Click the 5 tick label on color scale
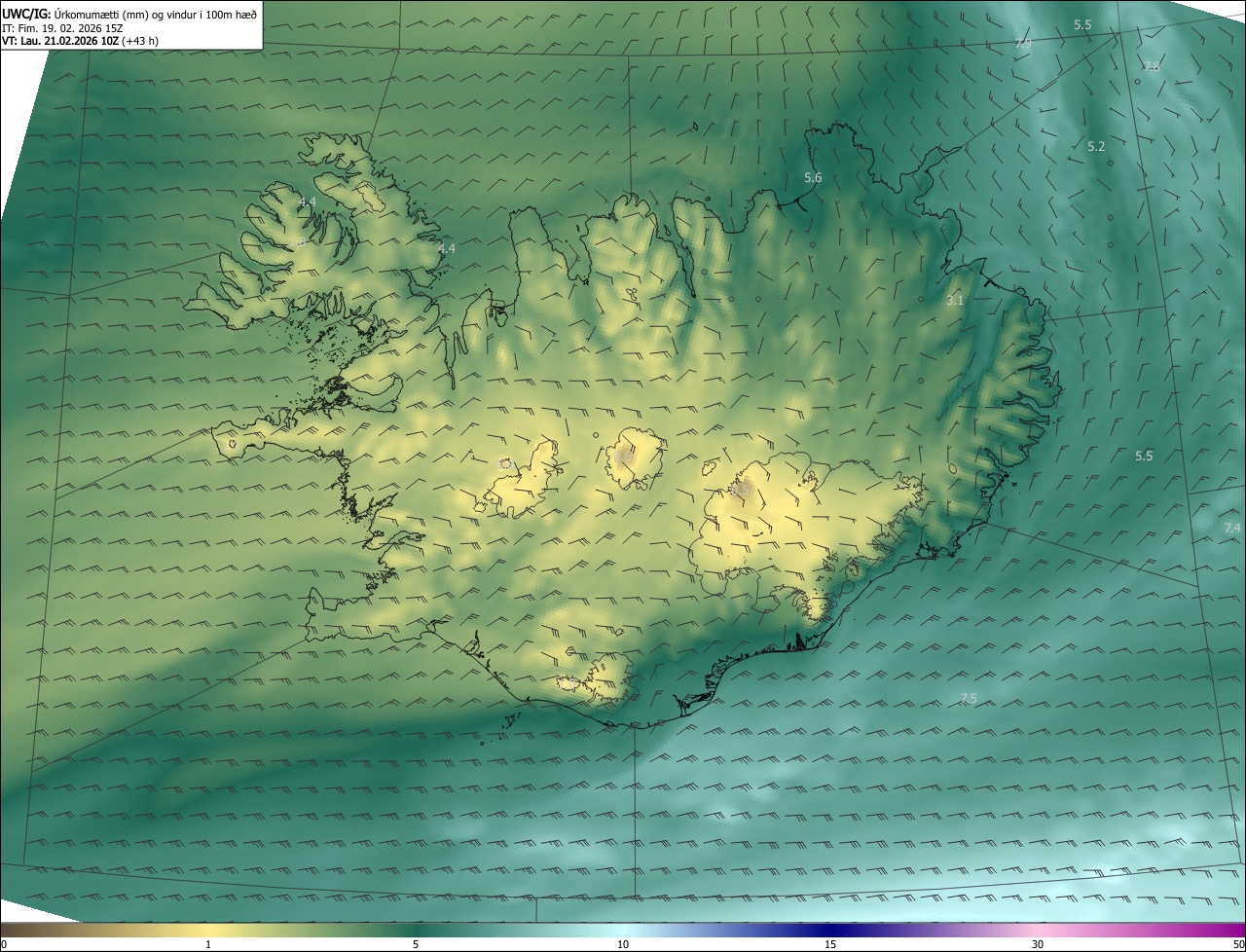The width and height of the screenshot is (1246, 952). [416, 944]
